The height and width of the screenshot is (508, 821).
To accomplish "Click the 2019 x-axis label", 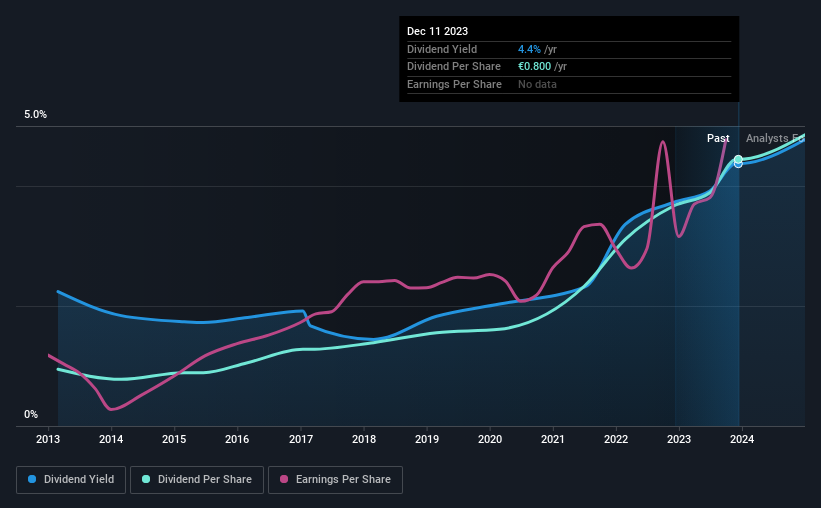I will [x=427, y=439].
